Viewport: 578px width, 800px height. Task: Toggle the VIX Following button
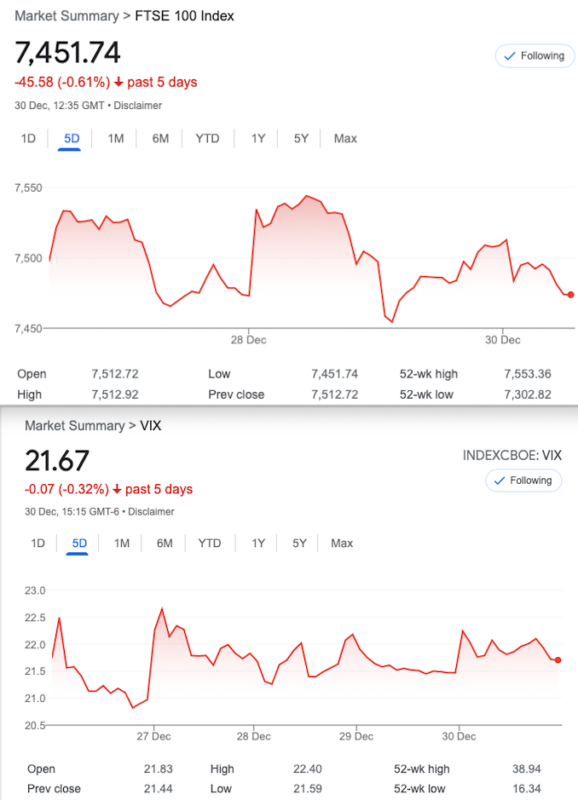pos(523,481)
